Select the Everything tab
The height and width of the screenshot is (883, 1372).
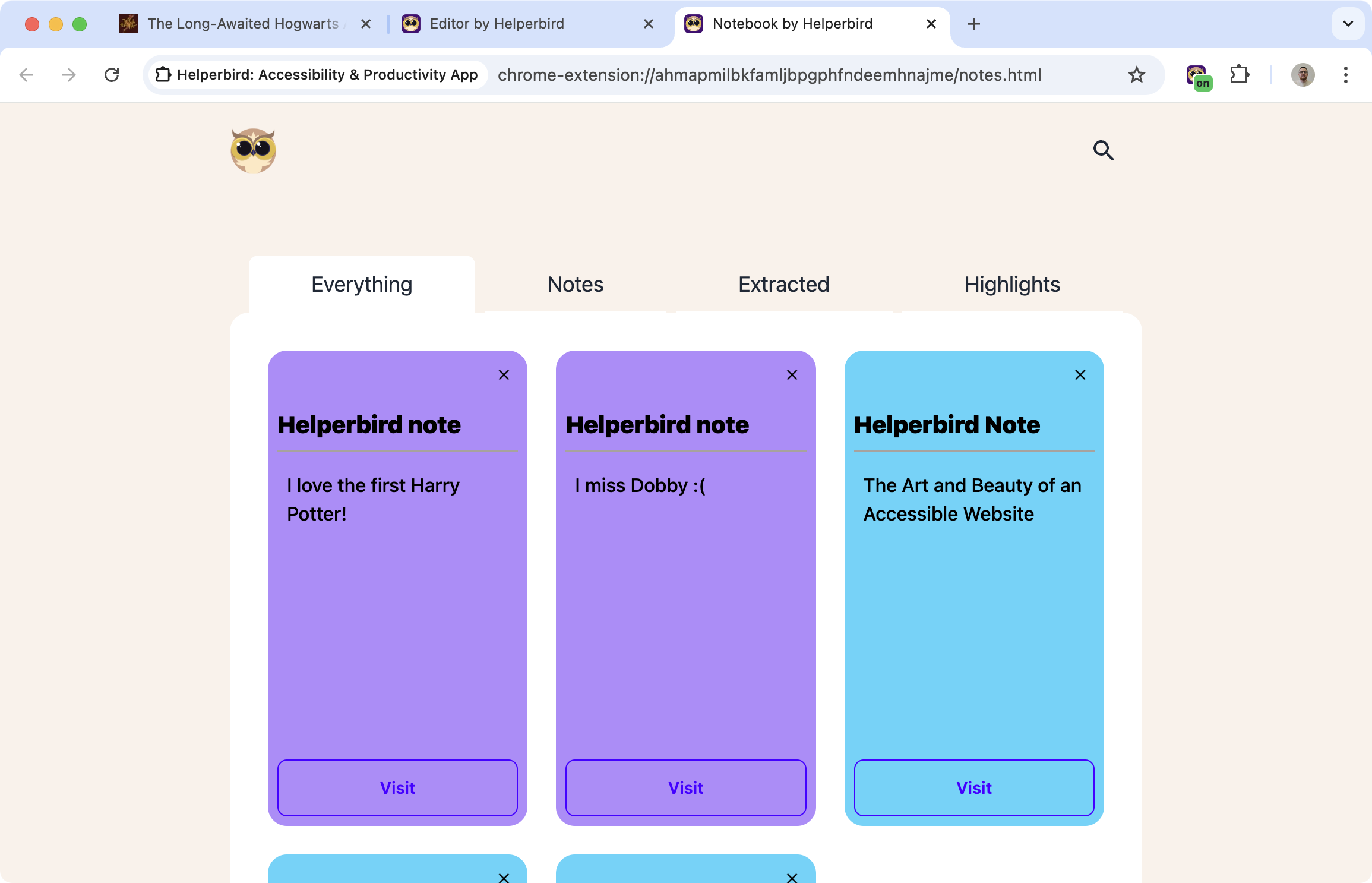pyautogui.click(x=361, y=284)
